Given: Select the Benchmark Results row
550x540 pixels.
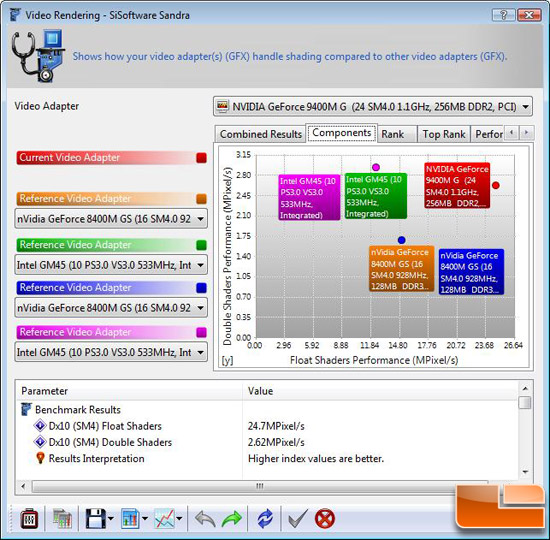Looking at the screenshot, I should tap(267, 409).
